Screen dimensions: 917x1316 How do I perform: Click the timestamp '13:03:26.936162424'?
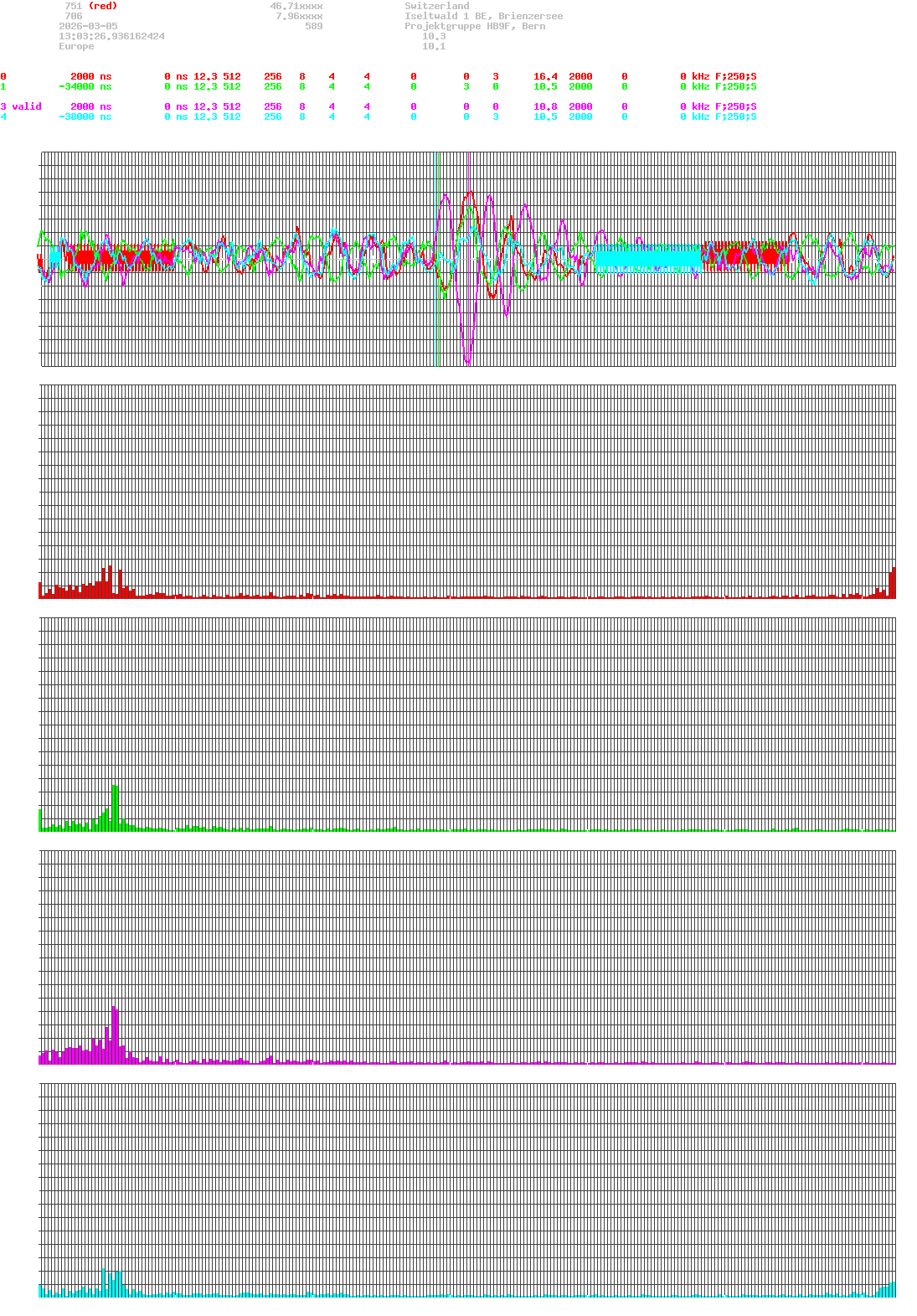click(x=111, y=36)
